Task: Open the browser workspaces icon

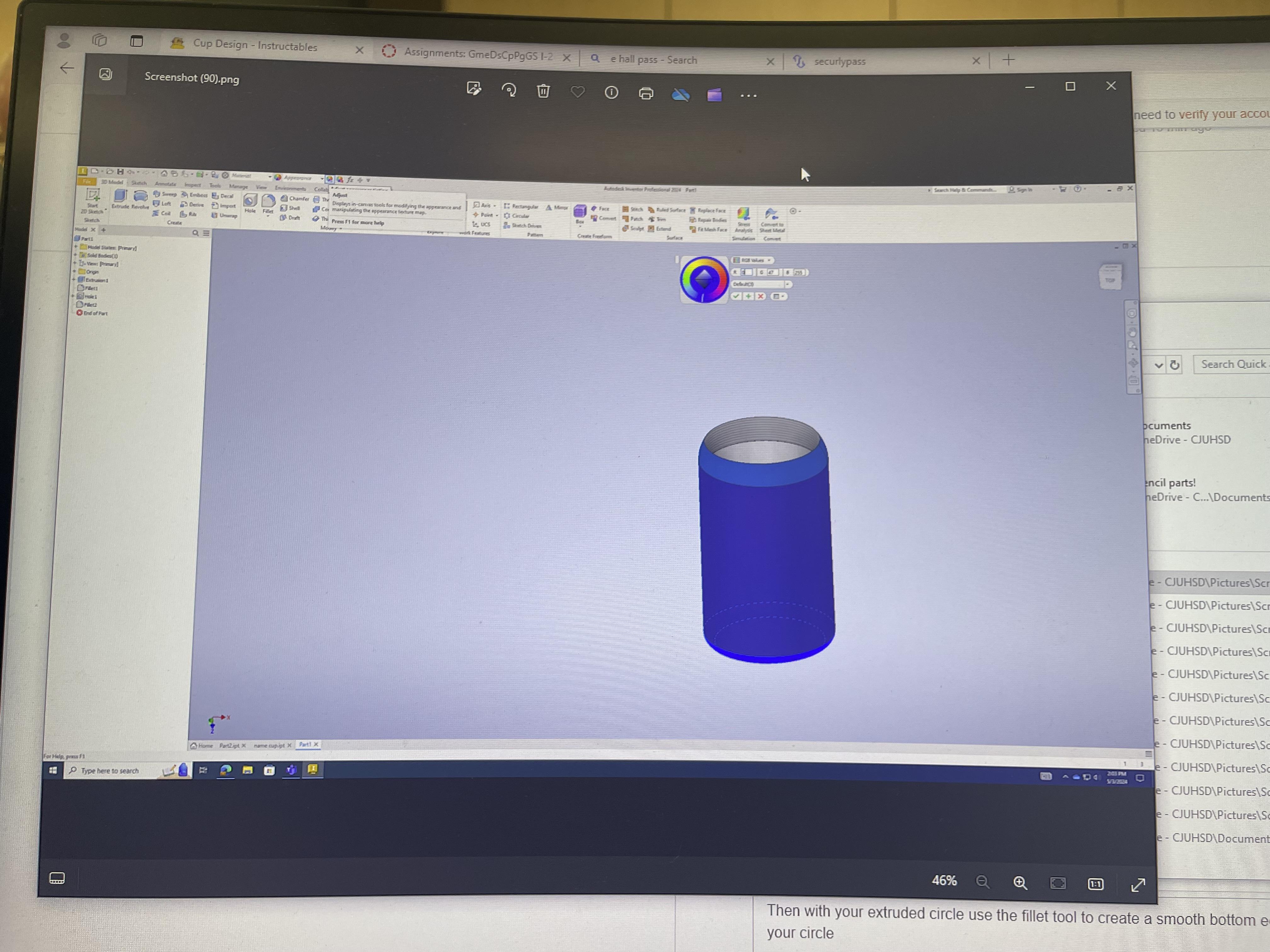Action: click(x=99, y=40)
